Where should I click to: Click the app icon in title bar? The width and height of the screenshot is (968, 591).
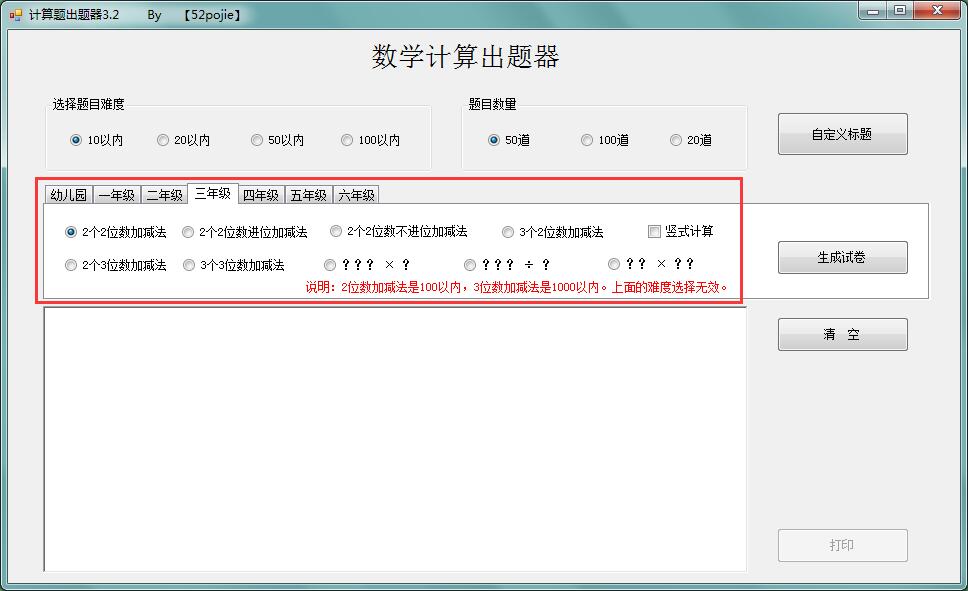click(x=16, y=15)
